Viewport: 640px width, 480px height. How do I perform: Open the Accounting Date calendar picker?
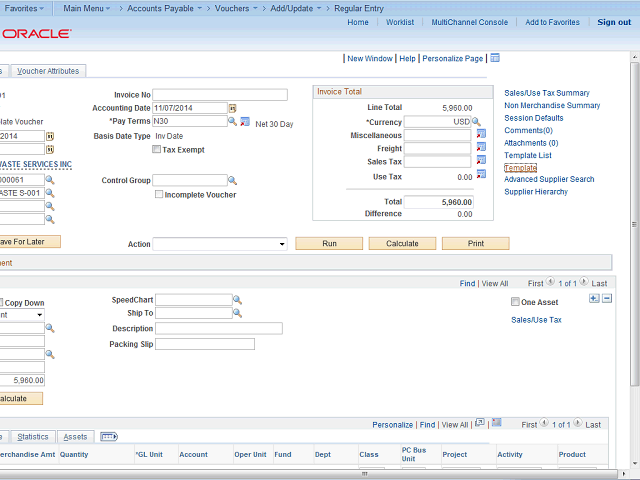click(233, 108)
